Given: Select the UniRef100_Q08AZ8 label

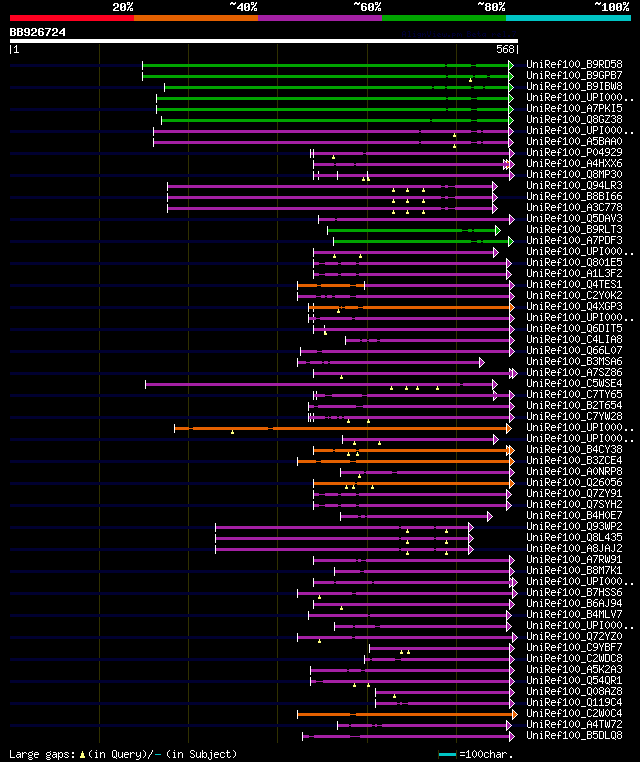Looking at the screenshot, I should click(x=574, y=692).
